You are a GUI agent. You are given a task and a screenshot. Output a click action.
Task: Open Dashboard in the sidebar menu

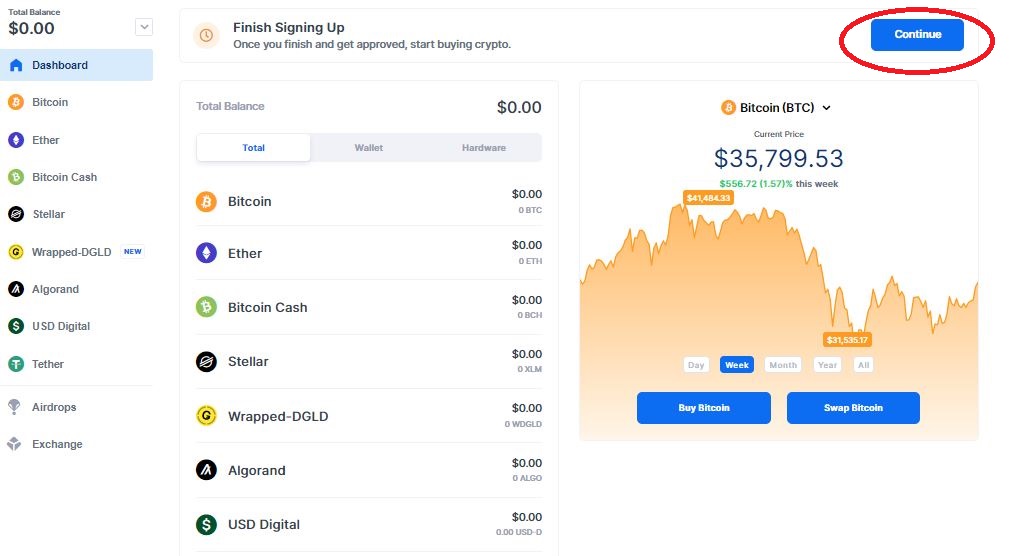coord(60,65)
